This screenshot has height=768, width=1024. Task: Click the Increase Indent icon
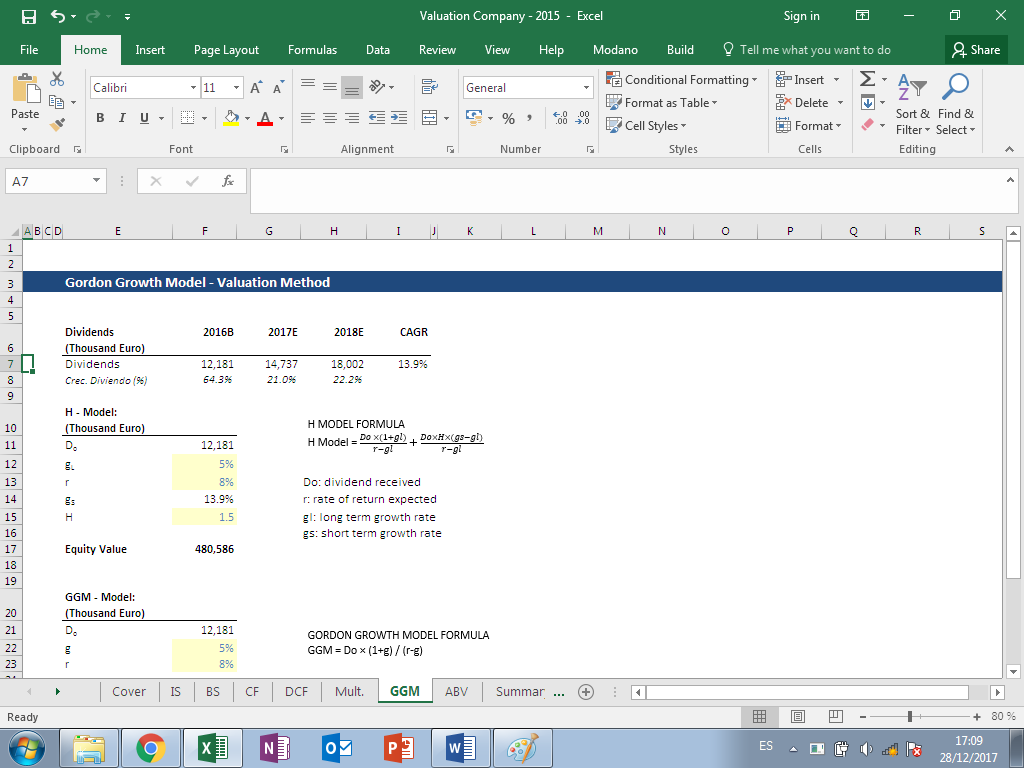tap(399, 118)
